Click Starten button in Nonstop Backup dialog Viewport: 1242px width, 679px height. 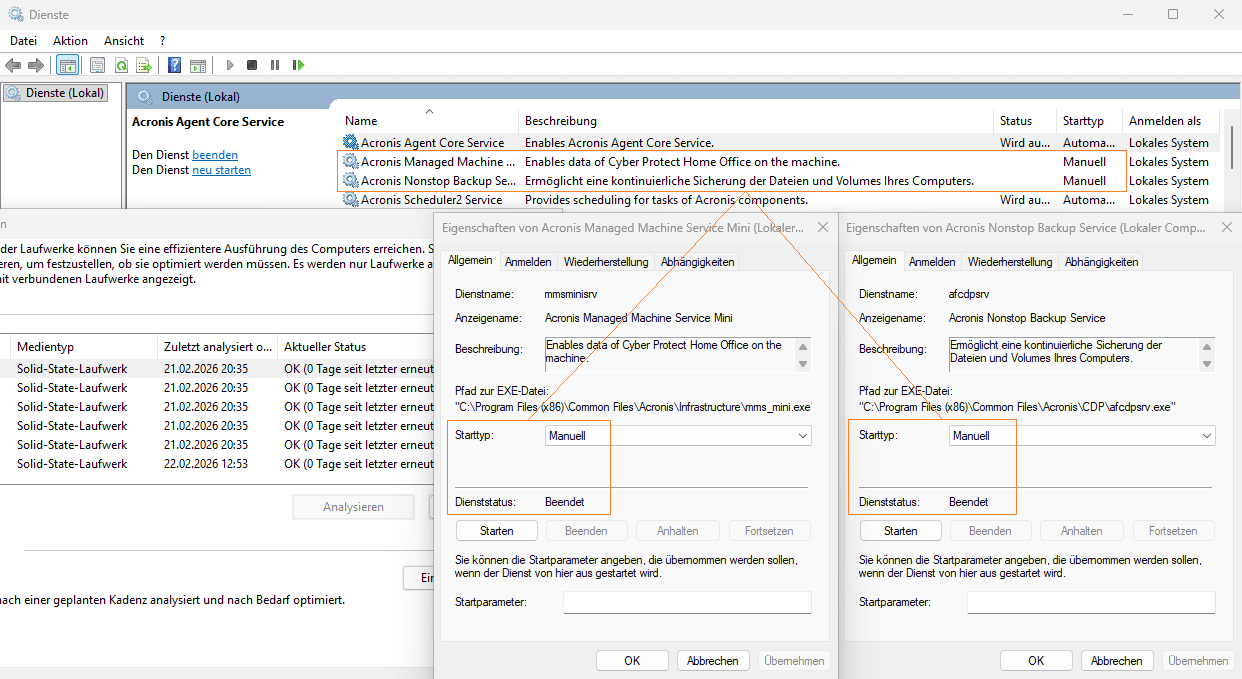click(x=901, y=531)
